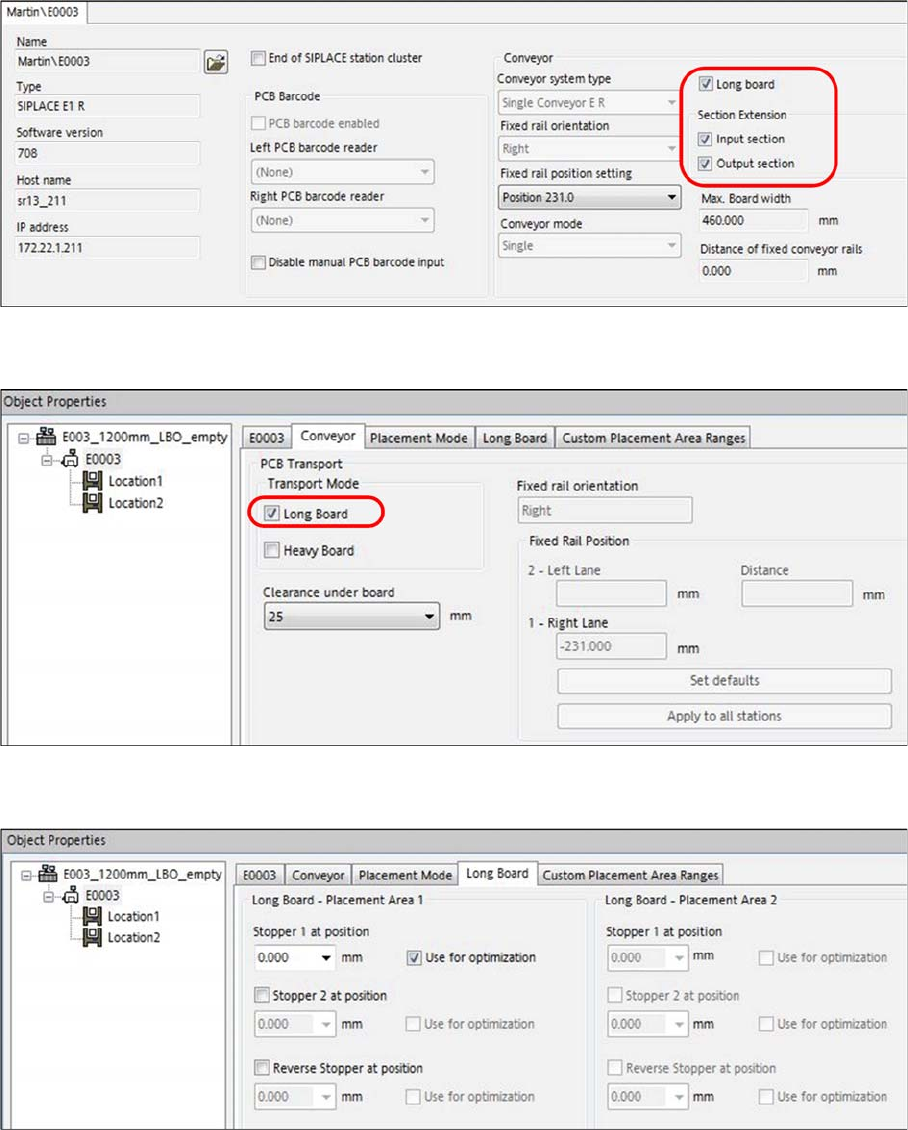The image size is (908, 1130).
Task: Click Location2 icon in bottom tree
Action: coord(92,938)
